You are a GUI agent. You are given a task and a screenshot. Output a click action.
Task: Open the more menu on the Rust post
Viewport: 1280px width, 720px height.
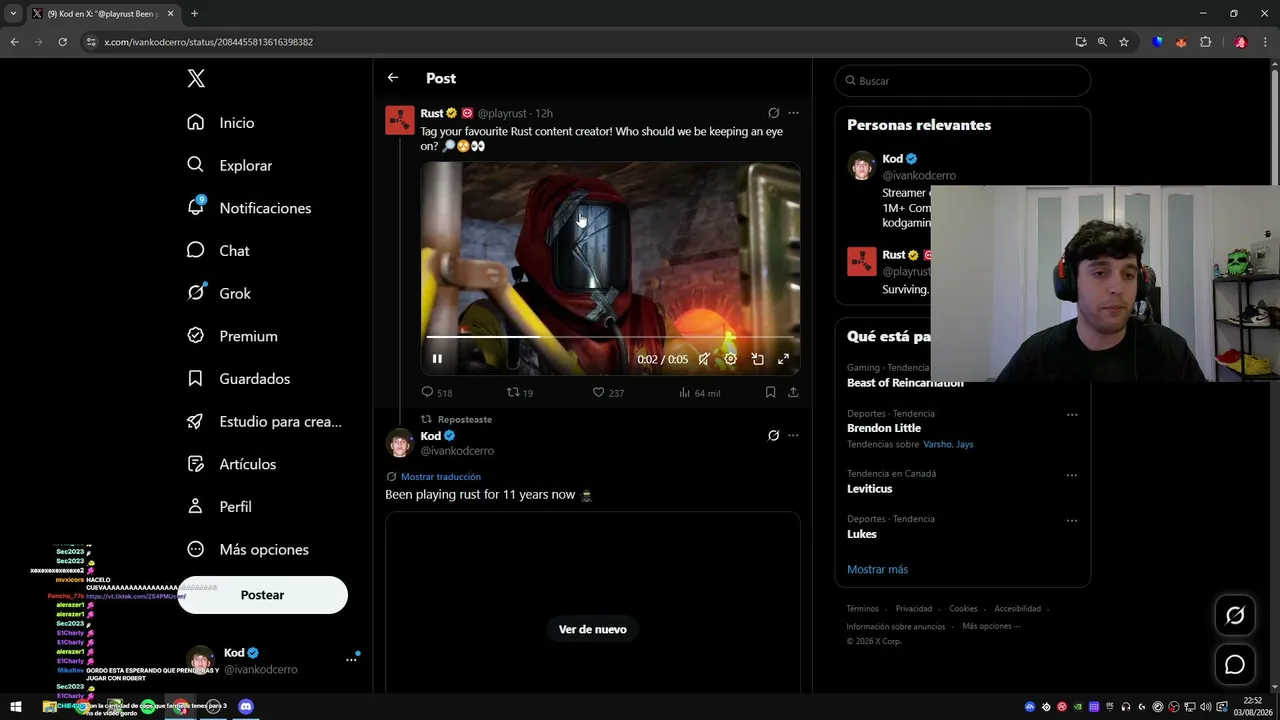[793, 113]
